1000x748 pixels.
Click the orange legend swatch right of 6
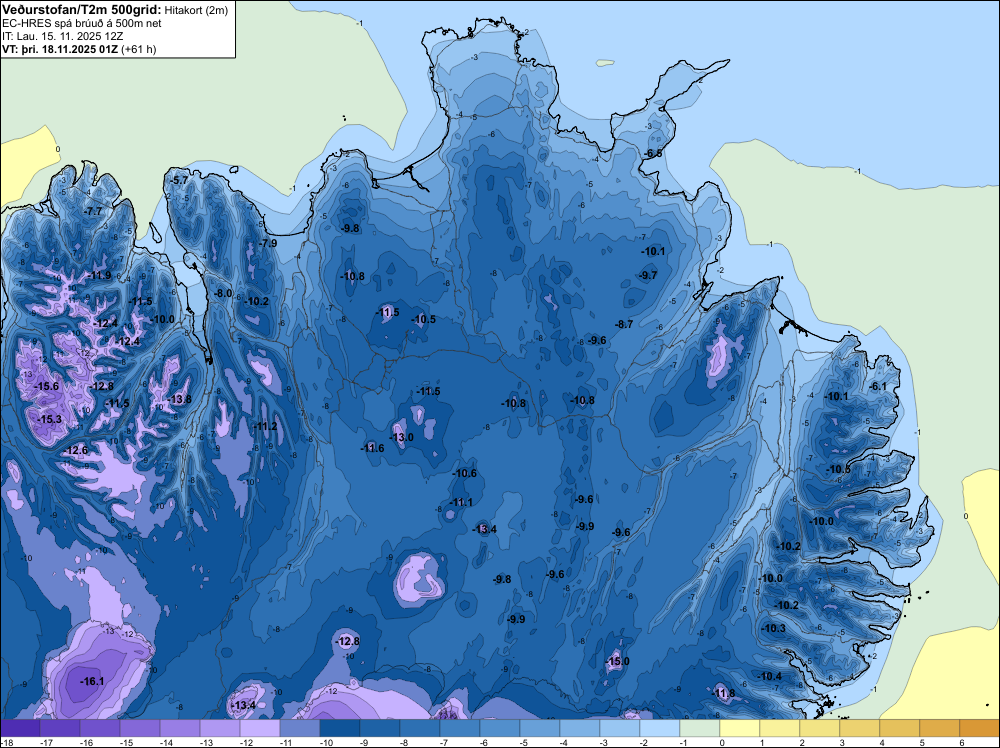tap(980, 728)
